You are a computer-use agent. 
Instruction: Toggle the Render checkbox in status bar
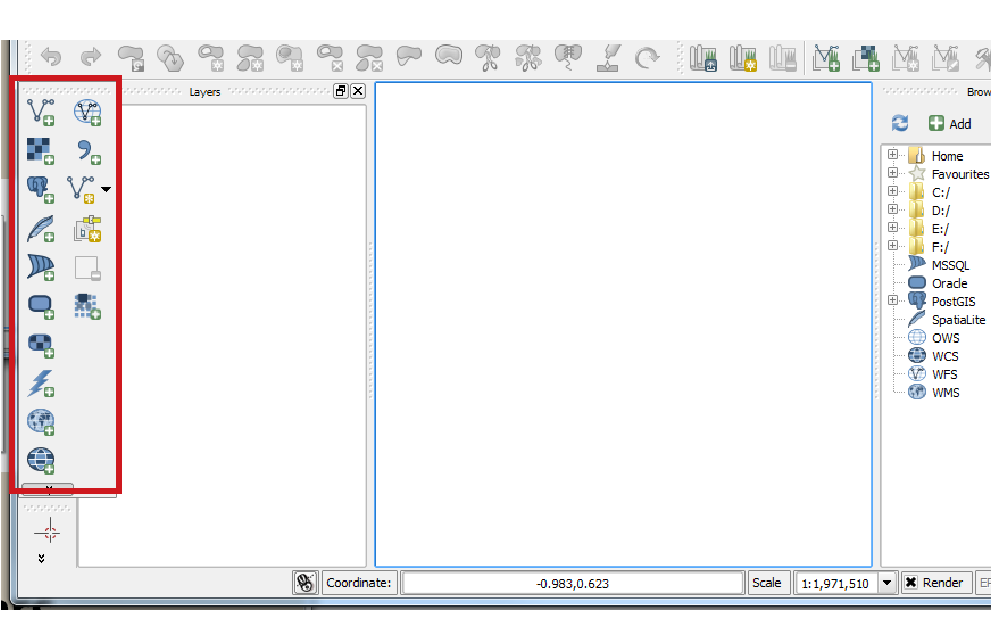pyautogui.click(x=911, y=583)
